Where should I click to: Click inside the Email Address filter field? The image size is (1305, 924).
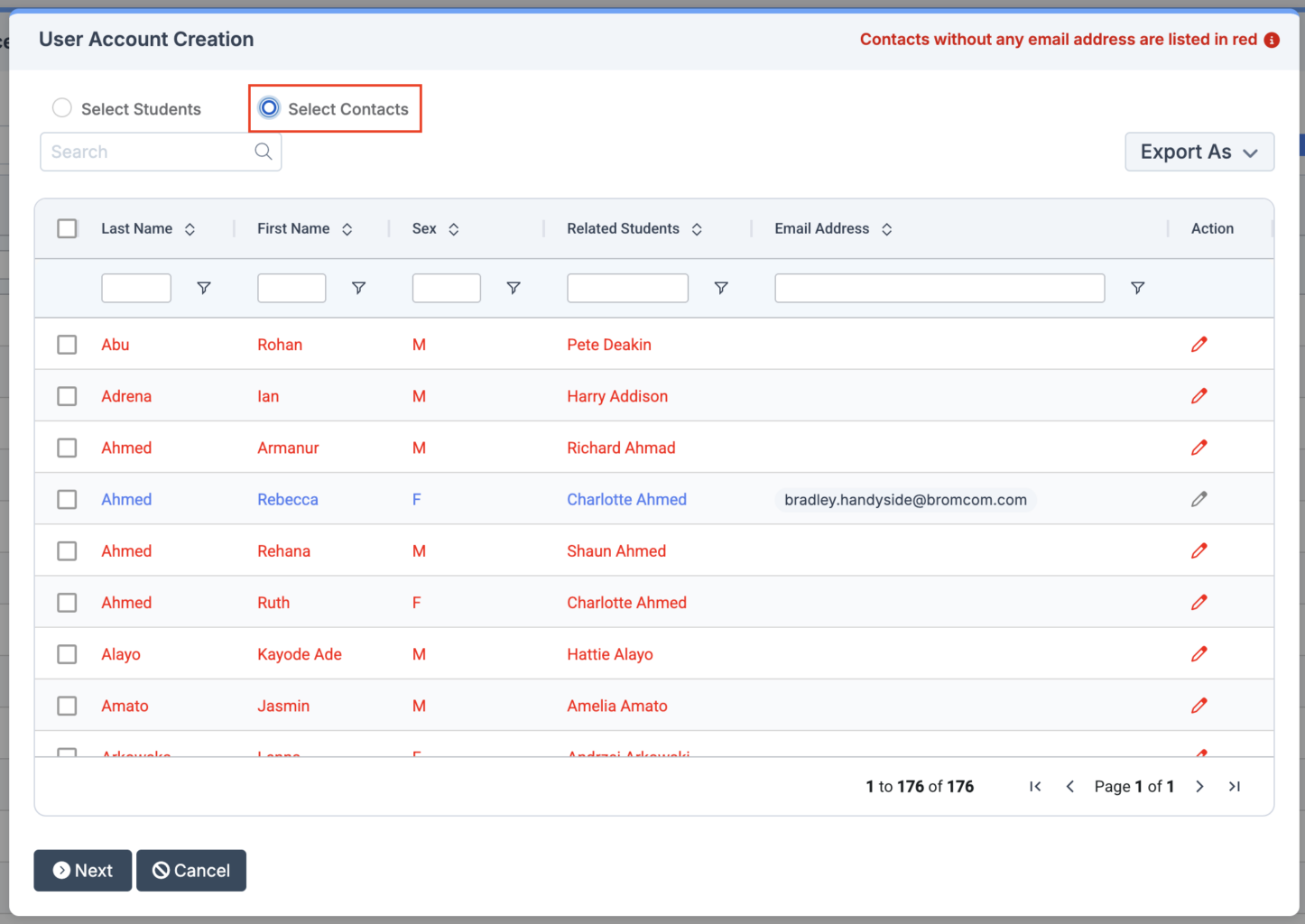[939, 287]
